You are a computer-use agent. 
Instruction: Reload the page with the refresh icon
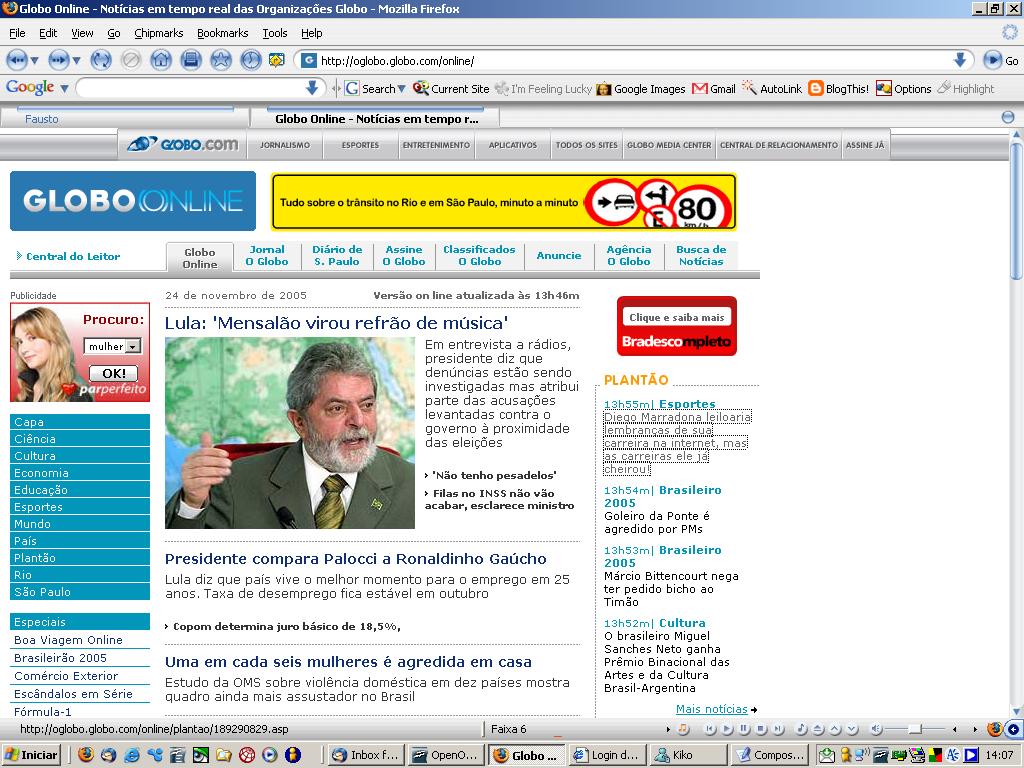point(101,60)
